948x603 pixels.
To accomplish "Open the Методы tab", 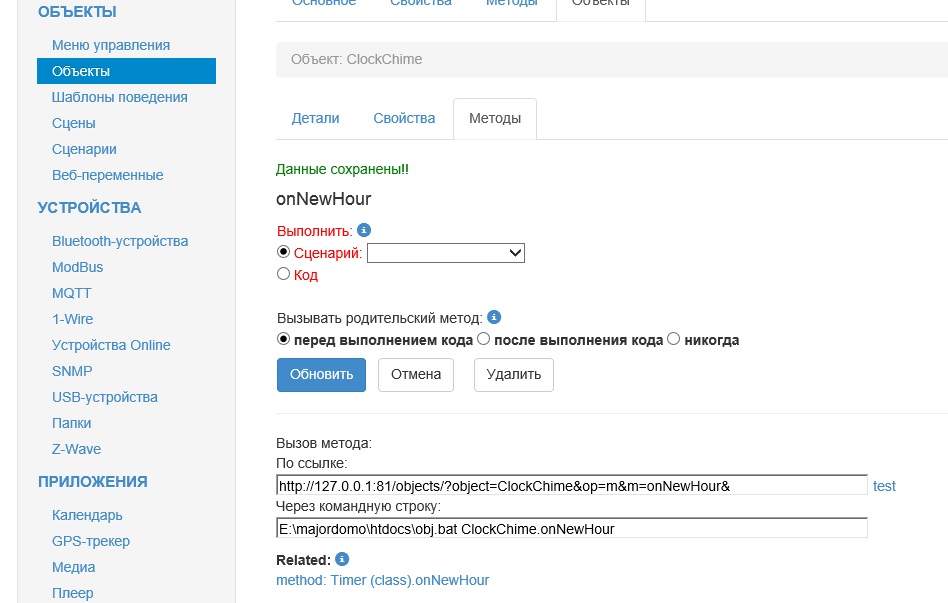I will point(495,118).
